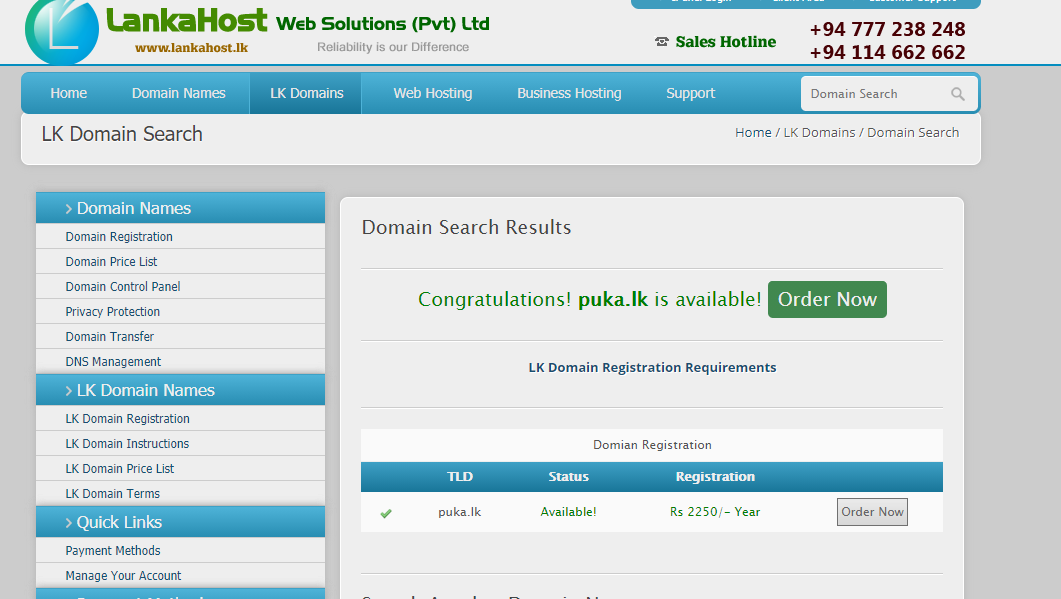Viewport: 1061px width, 599px height.
Task: Expand the LK Domain Names sidebar chevron
Action: [69, 391]
